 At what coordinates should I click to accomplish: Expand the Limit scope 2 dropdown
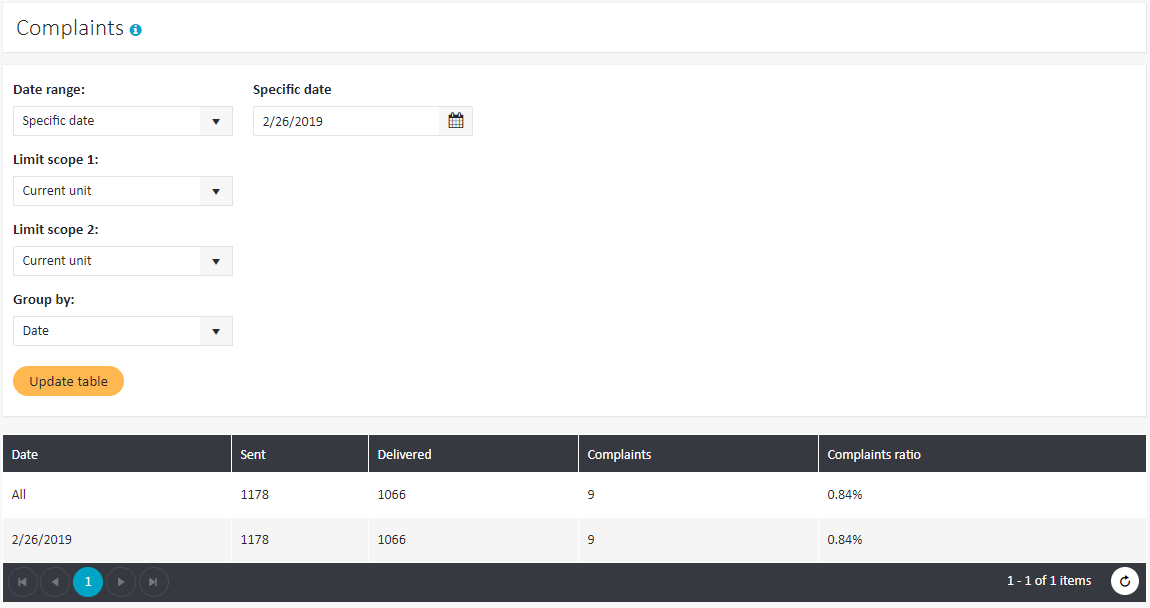pos(122,261)
